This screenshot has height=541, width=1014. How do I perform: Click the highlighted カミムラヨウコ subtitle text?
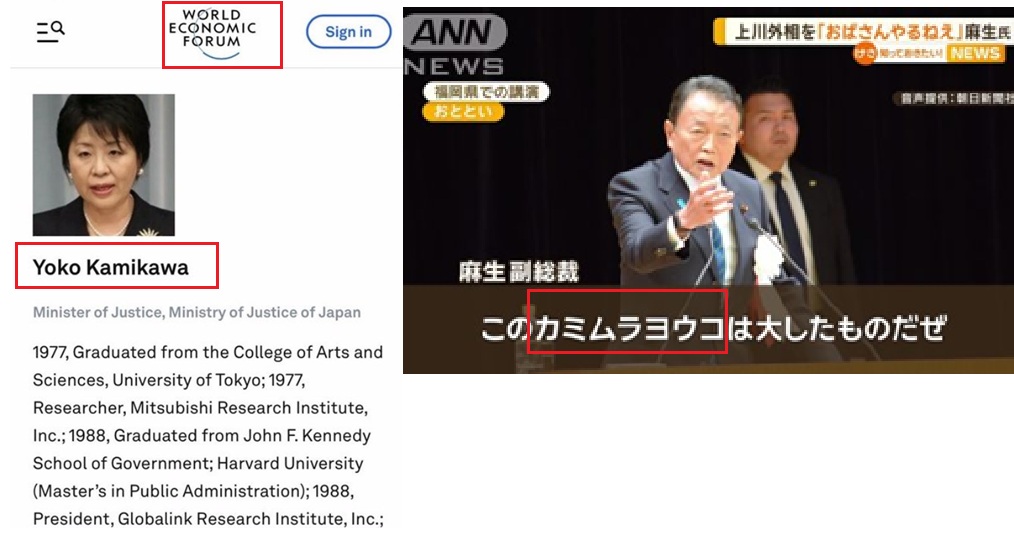tap(627, 328)
